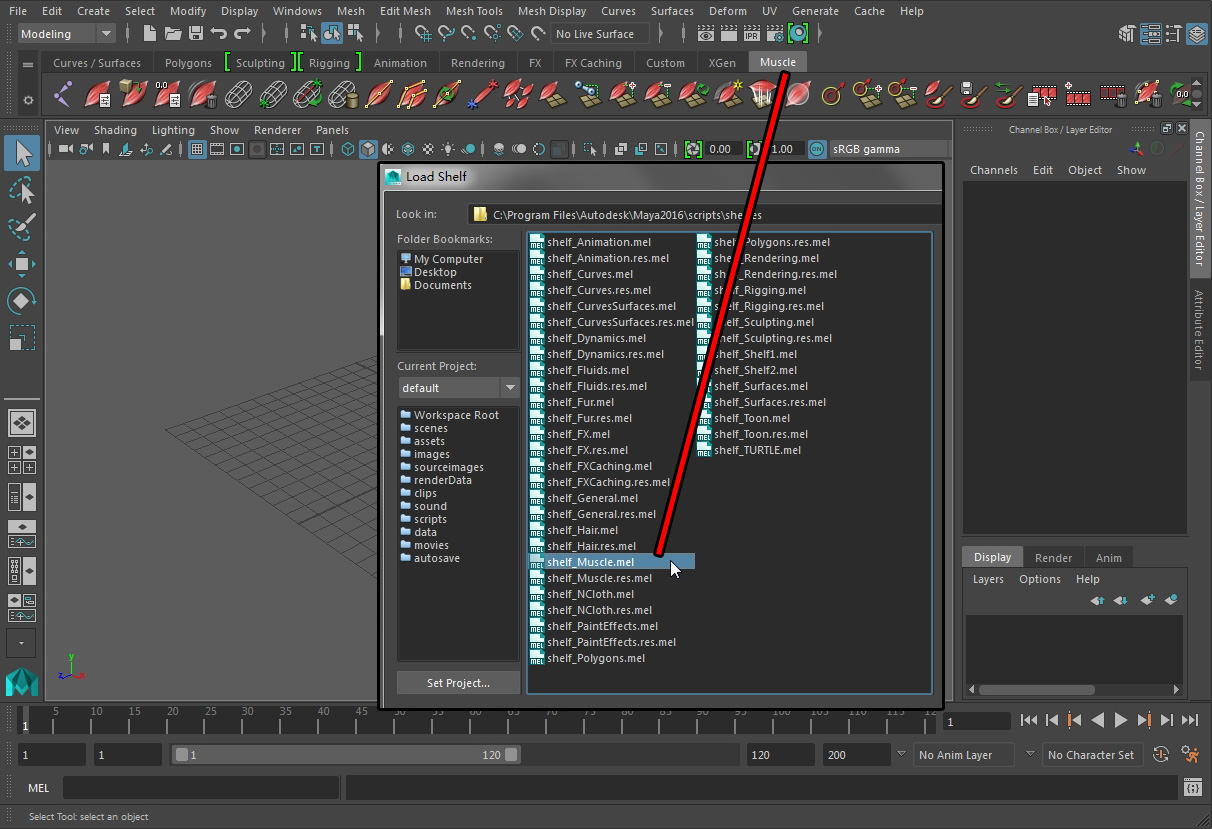Click the Undo arrow icon

pyautogui.click(x=219, y=34)
